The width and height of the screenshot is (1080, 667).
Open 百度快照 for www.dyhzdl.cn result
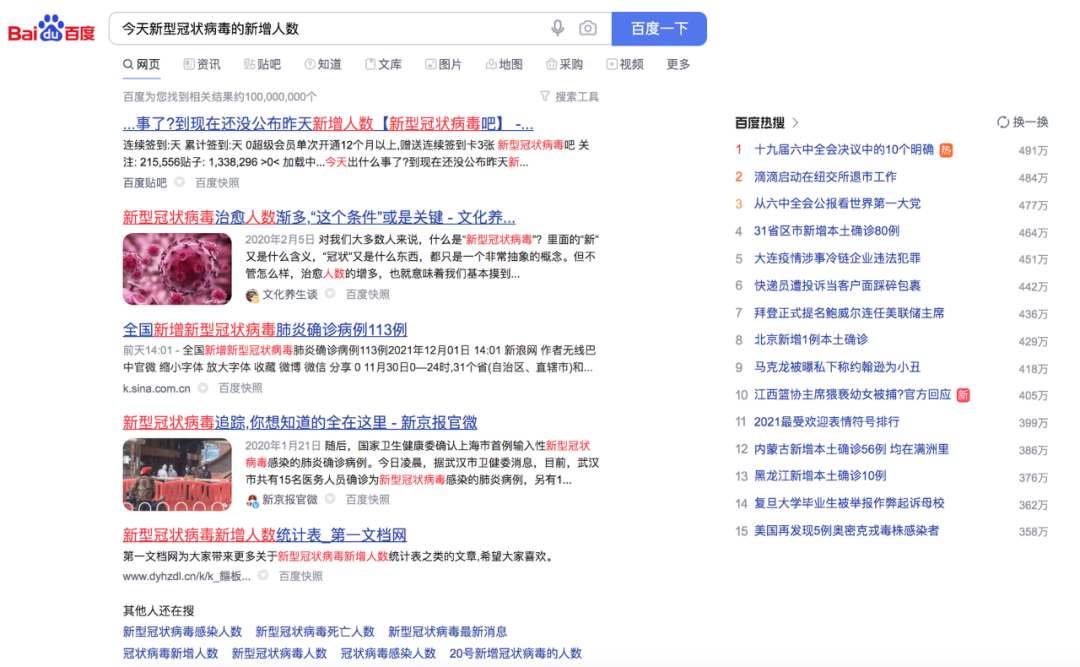300,576
